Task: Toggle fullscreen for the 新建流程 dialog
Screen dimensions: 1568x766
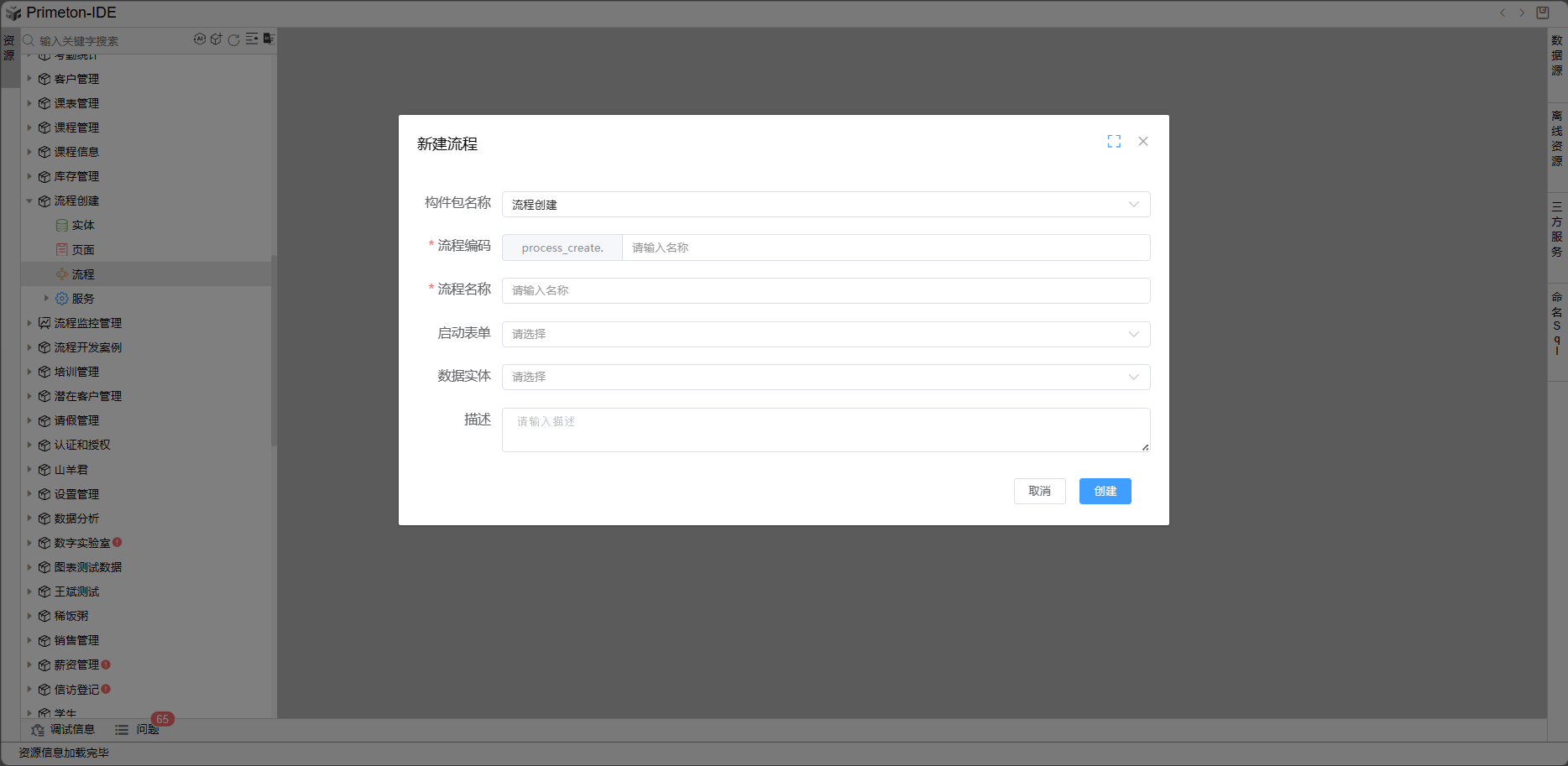Action: point(1114,142)
